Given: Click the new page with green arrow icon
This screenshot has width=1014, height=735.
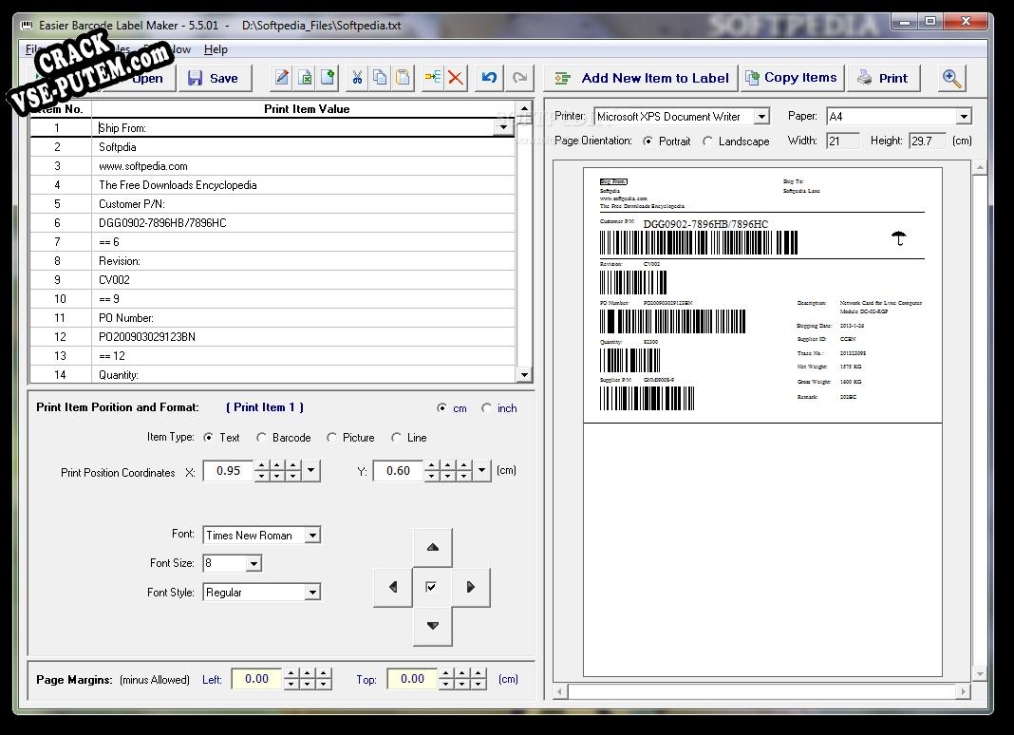Looking at the screenshot, I should pos(328,78).
